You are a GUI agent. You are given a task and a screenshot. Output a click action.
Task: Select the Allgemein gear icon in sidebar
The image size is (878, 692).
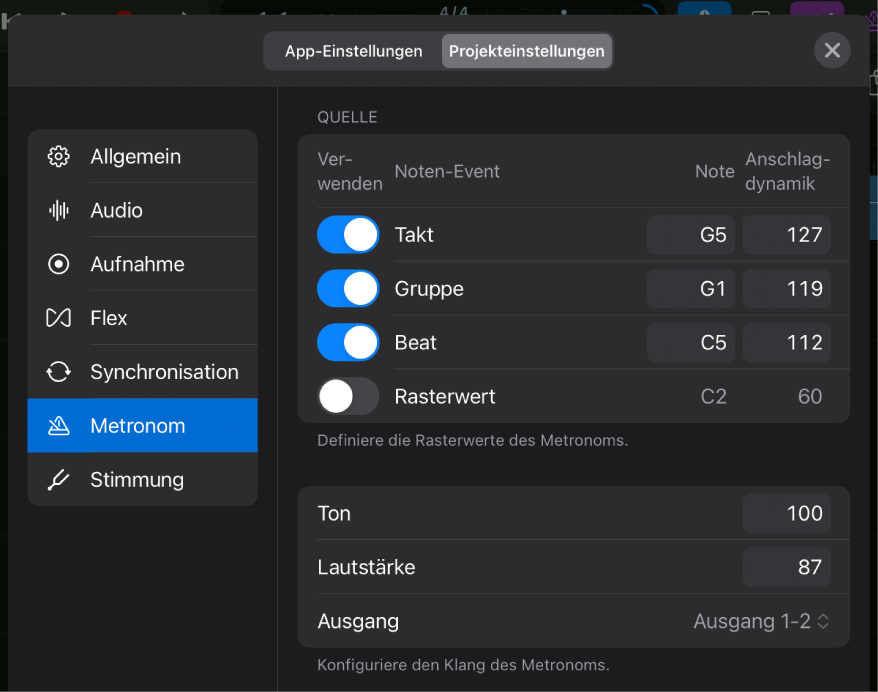coord(58,156)
